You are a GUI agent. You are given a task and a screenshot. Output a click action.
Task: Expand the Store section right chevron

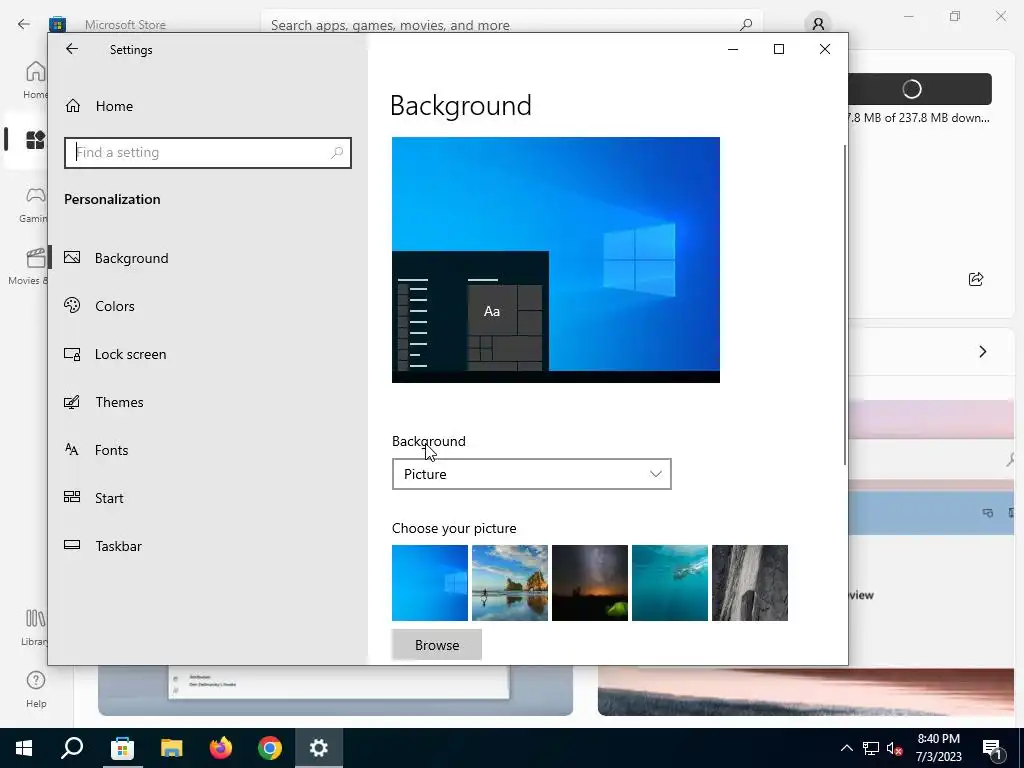tap(983, 352)
